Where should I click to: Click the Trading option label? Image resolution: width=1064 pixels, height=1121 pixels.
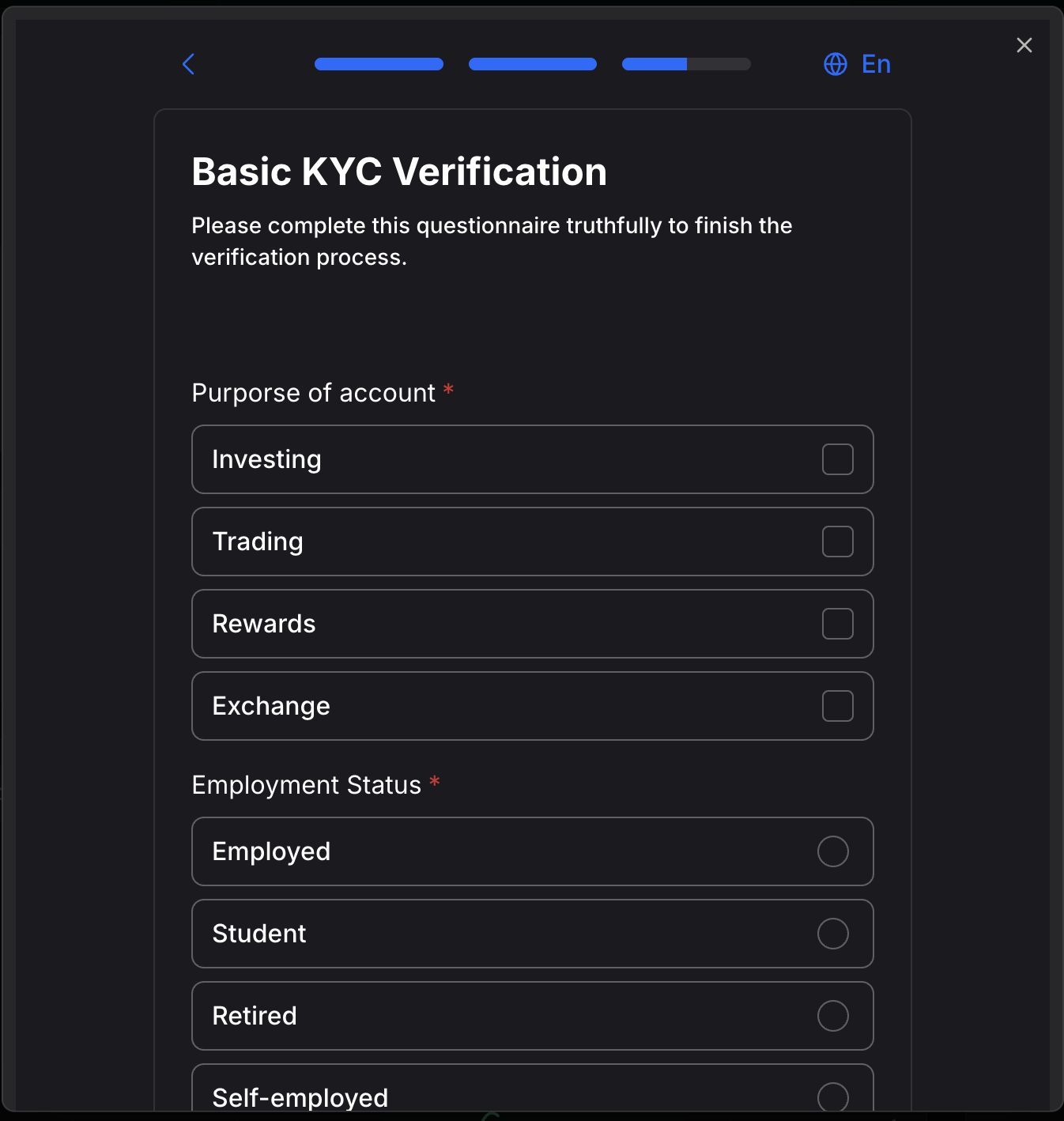point(258,542)
